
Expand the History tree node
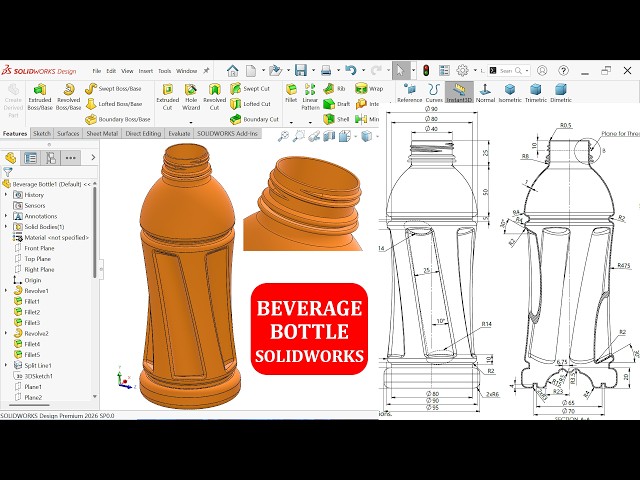6,195
